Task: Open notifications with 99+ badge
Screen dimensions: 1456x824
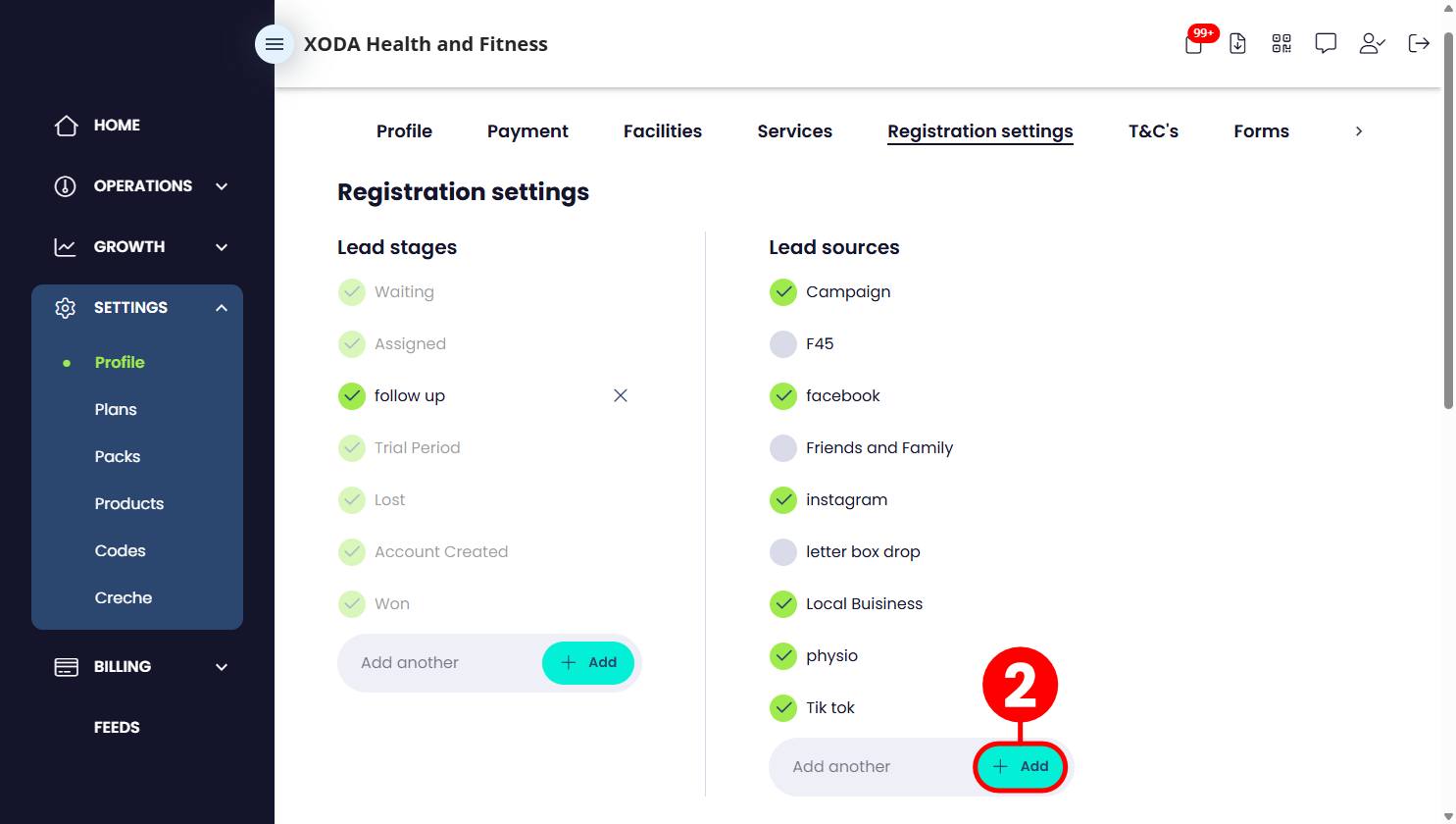Action: click(x=1195, y=42)
